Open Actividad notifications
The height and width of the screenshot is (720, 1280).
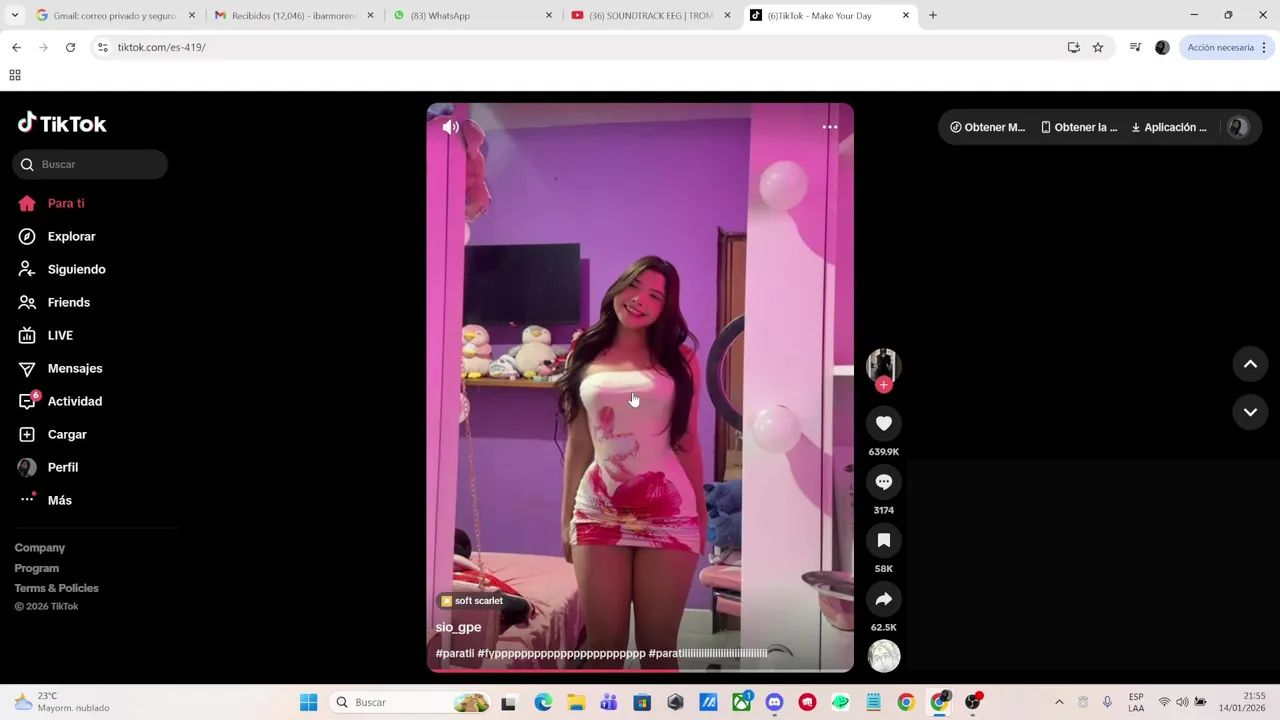75,401
